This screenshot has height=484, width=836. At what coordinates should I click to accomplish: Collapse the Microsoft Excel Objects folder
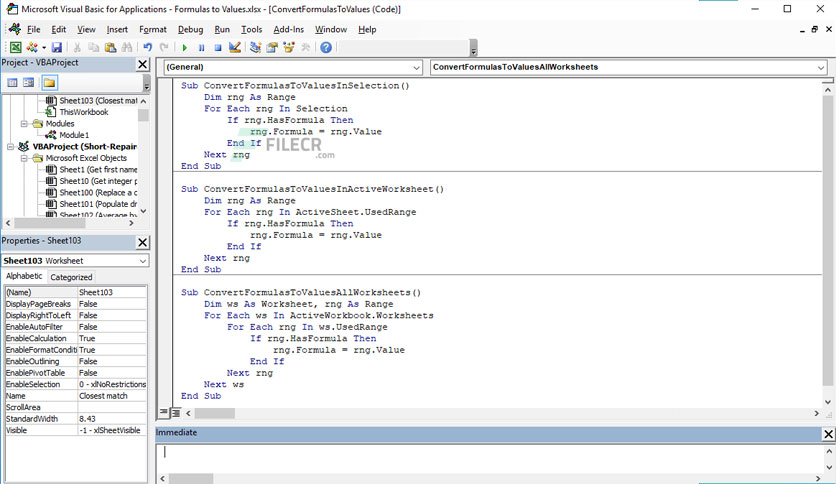24,158
